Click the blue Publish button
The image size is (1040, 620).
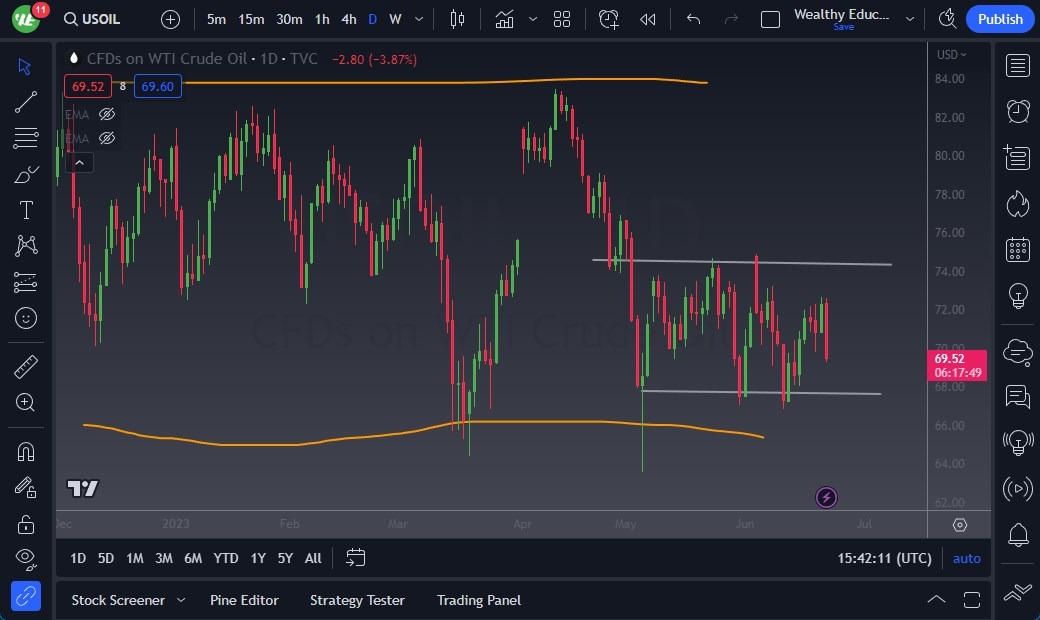(x=1000, y=19)
